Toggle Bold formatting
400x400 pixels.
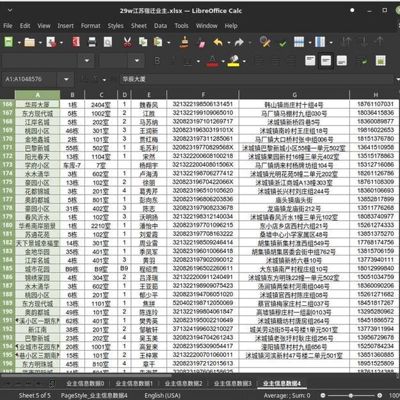157,61
